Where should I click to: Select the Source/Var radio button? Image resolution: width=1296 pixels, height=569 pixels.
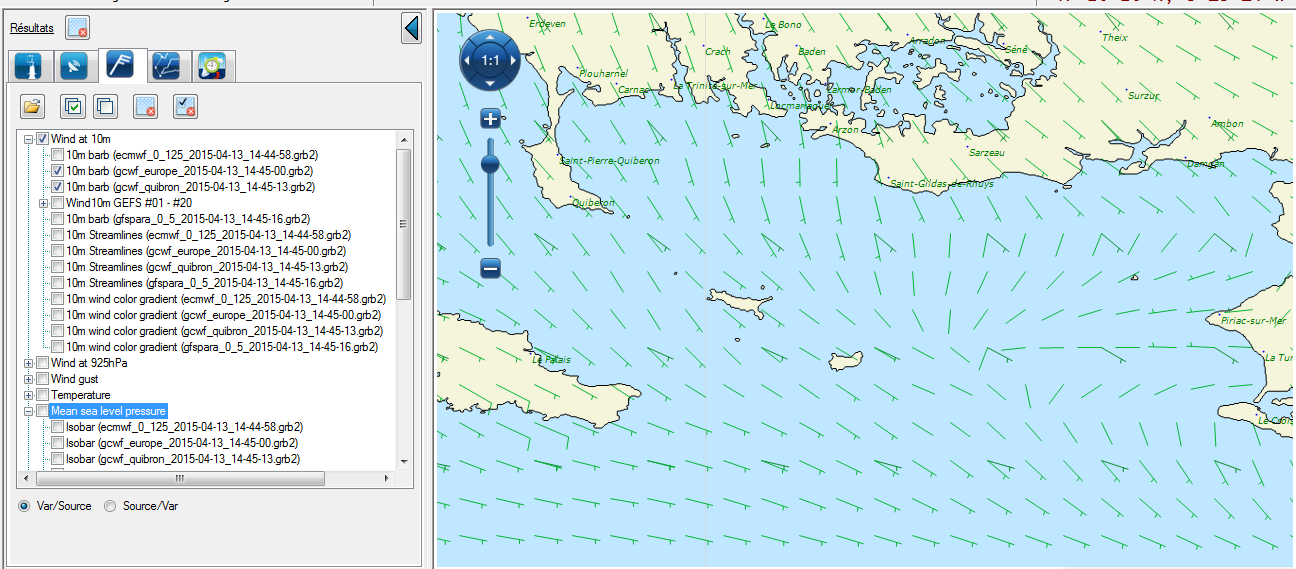111,506
